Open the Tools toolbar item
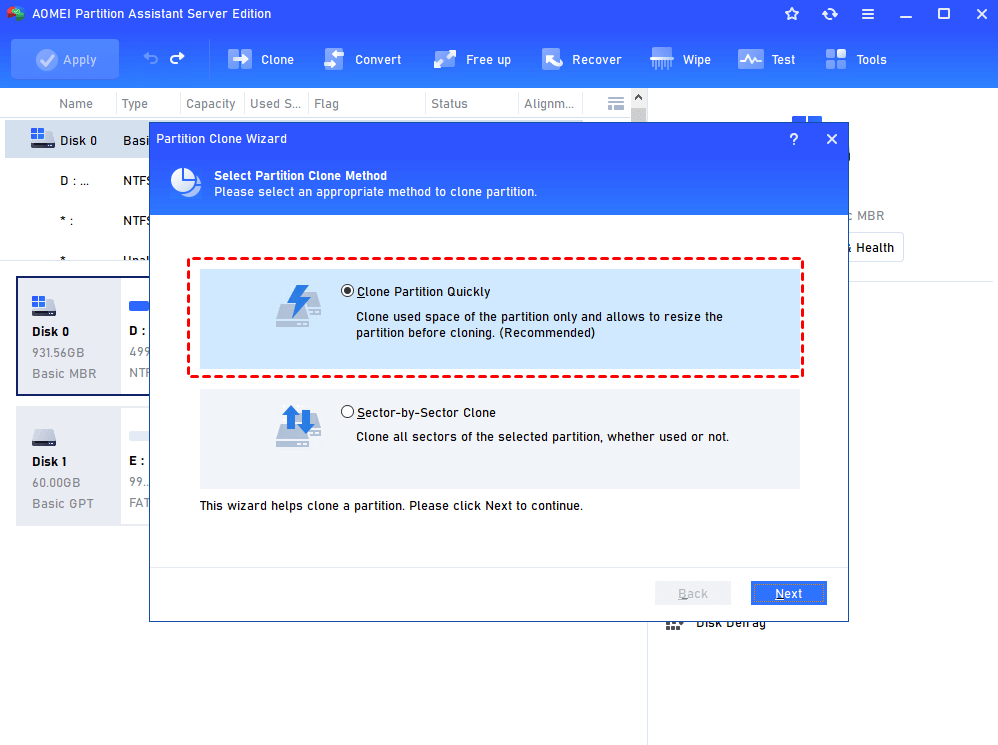This screenshot has height=745, width=998. click(x=855, y=59)
